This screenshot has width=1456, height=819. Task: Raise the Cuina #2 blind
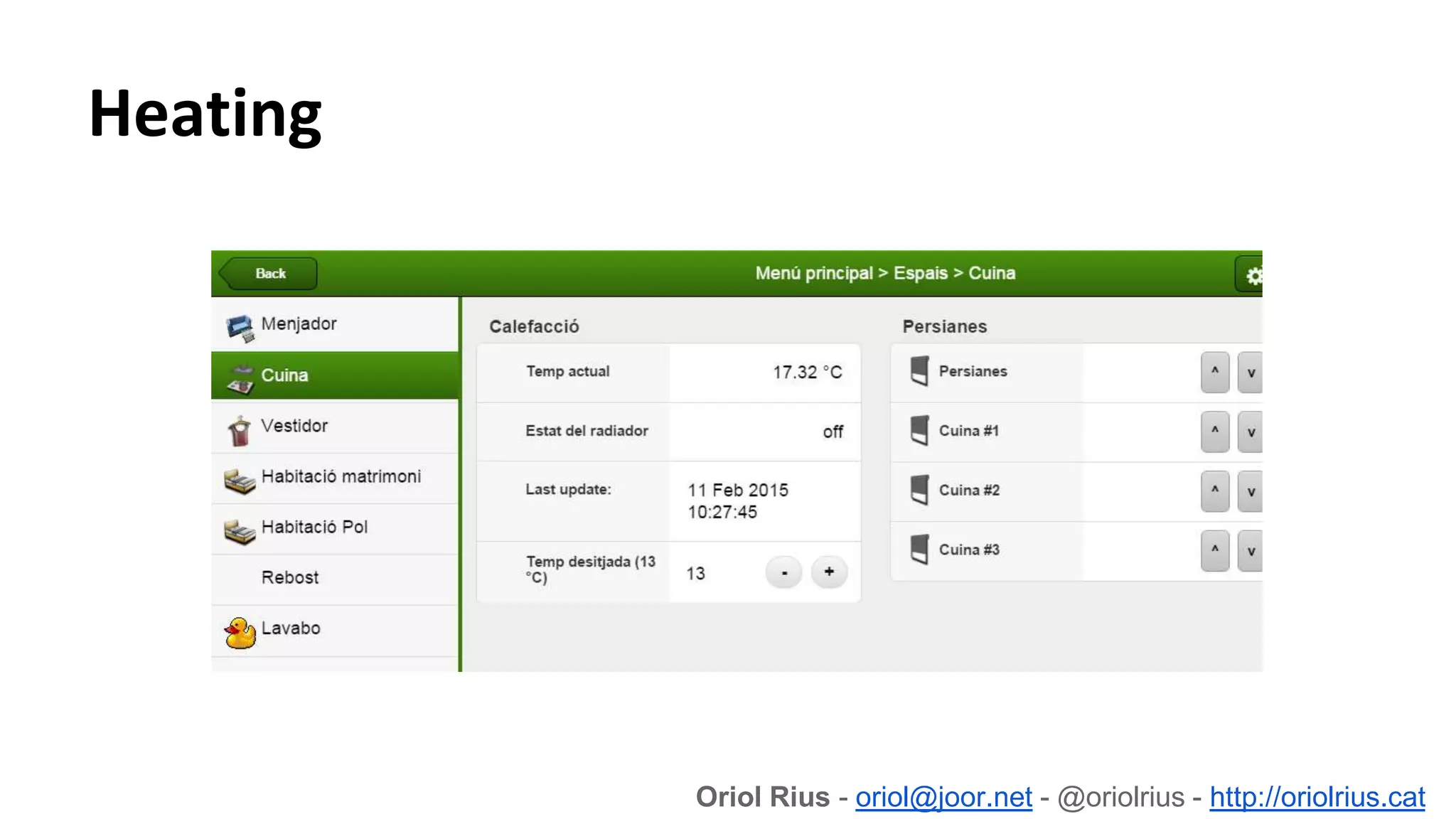[x=1215, y=491]
